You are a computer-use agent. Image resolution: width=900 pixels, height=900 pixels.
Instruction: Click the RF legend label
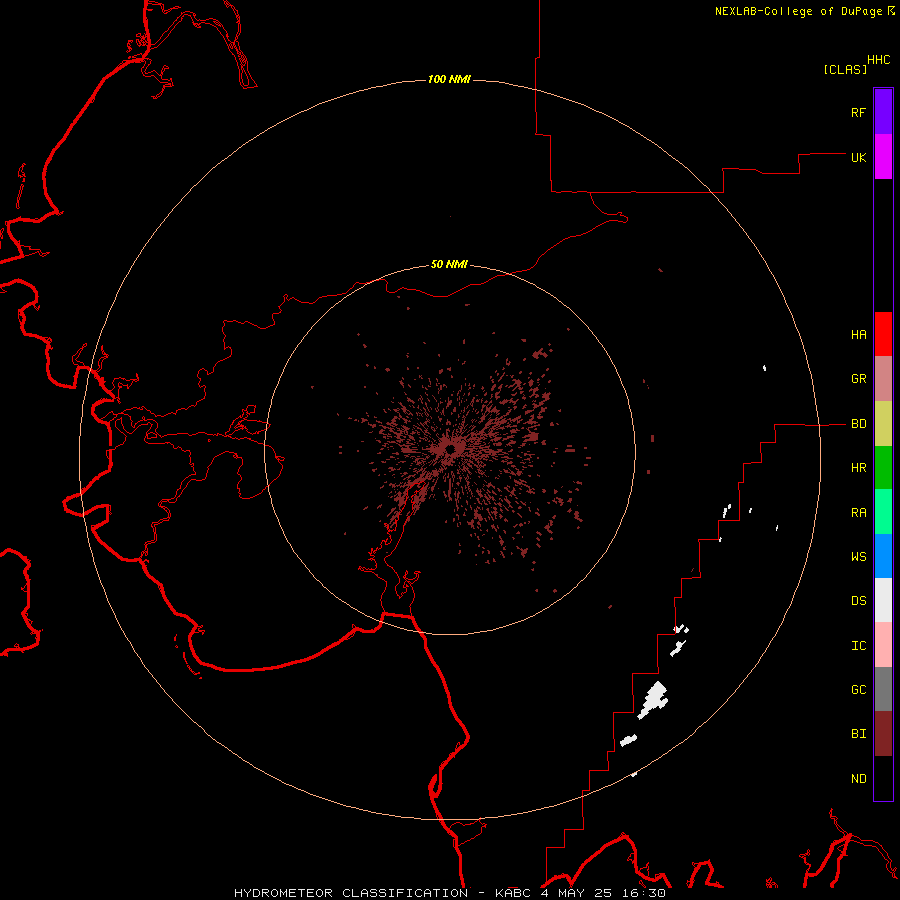(x=858, y=112)
